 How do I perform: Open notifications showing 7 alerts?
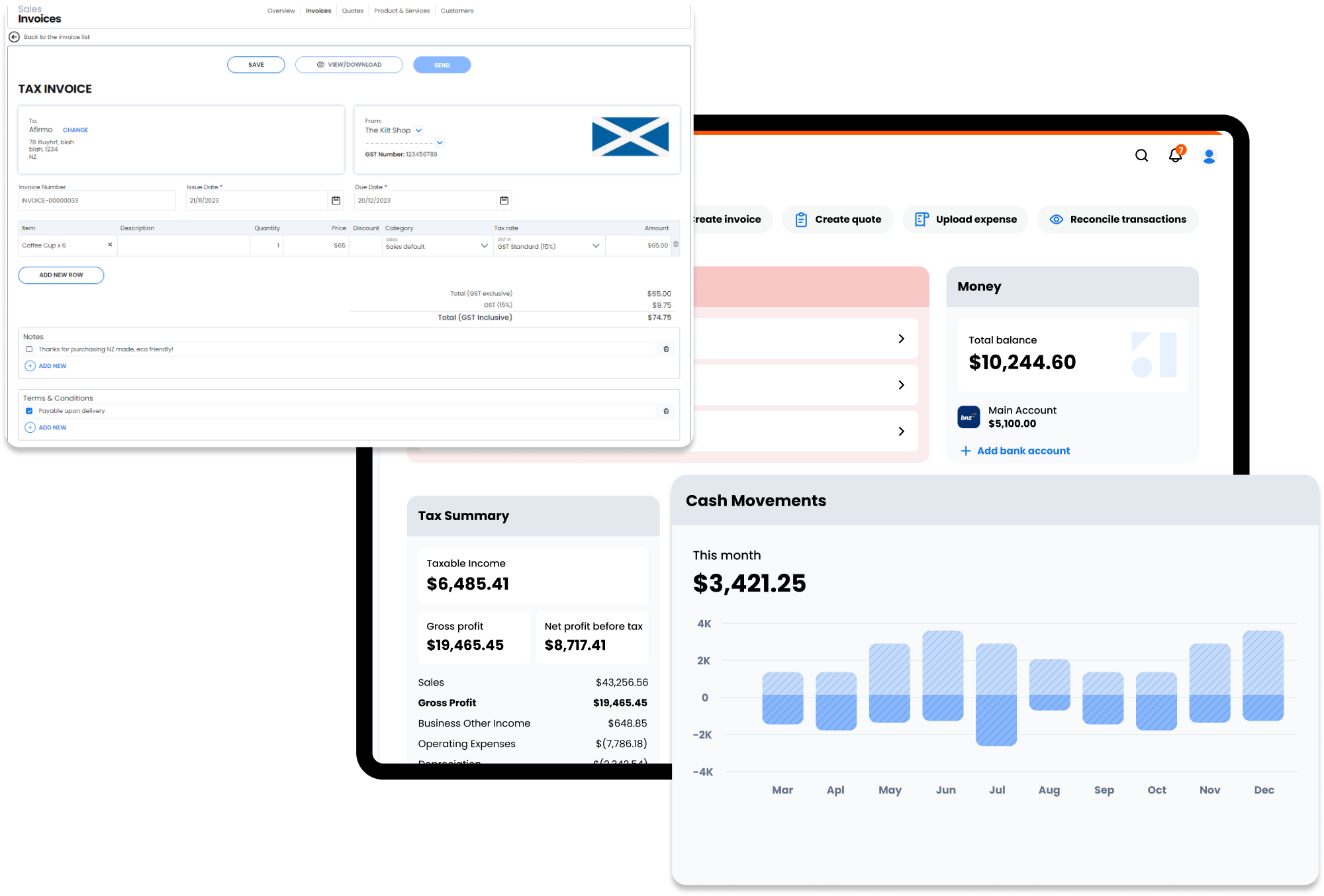tap(1176, 156)
